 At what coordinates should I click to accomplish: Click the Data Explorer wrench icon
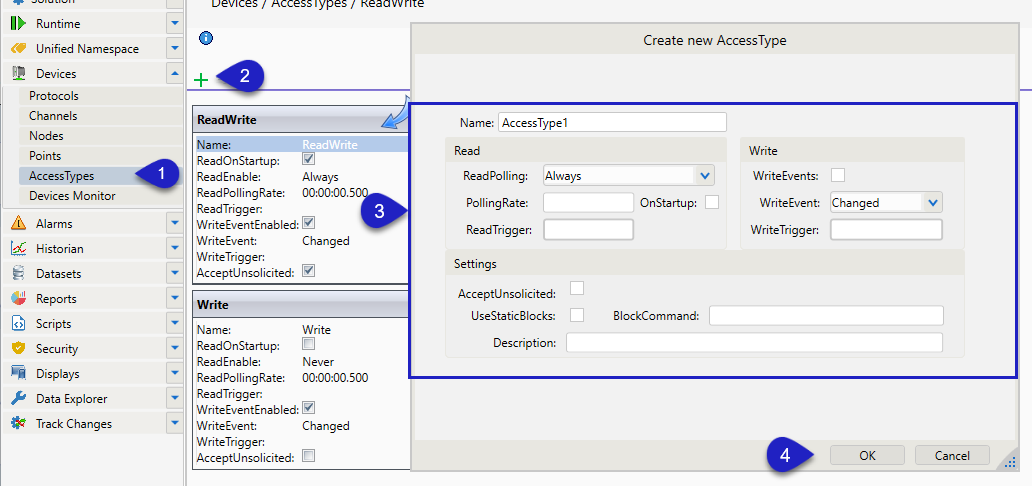point(18,399)
